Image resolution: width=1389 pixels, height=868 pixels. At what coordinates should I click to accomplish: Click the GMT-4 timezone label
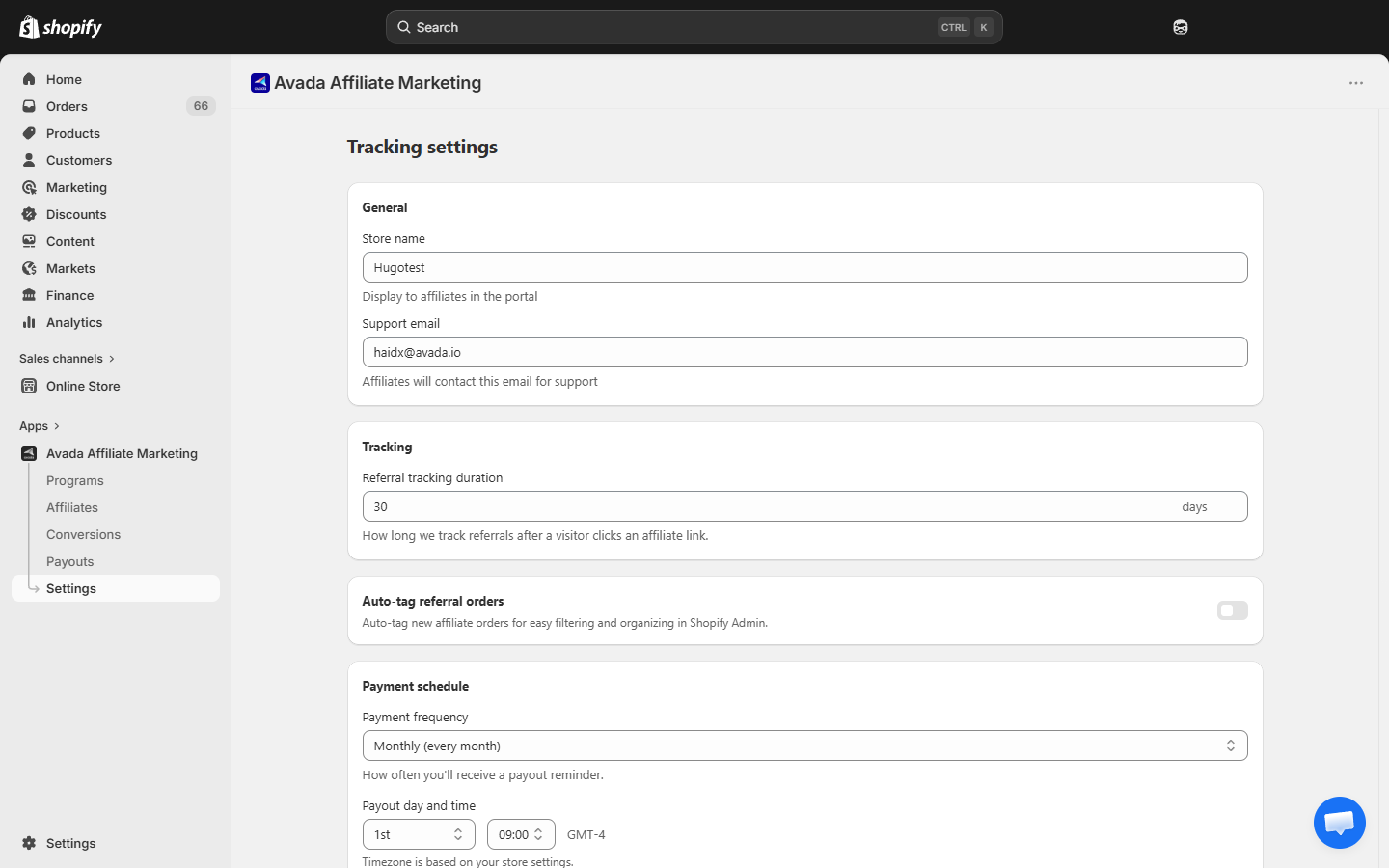point(586,835)
